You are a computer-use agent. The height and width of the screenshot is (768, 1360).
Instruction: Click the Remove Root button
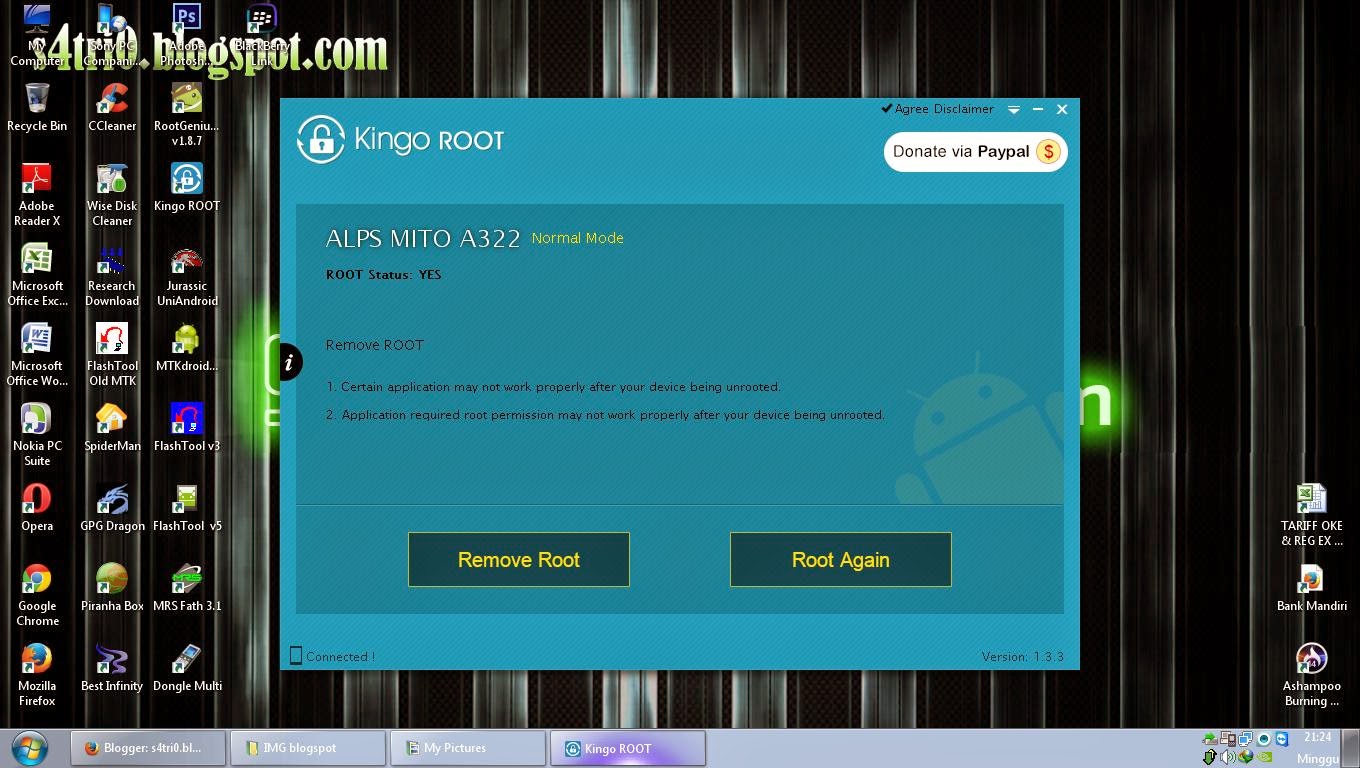[x=518, y=559]
